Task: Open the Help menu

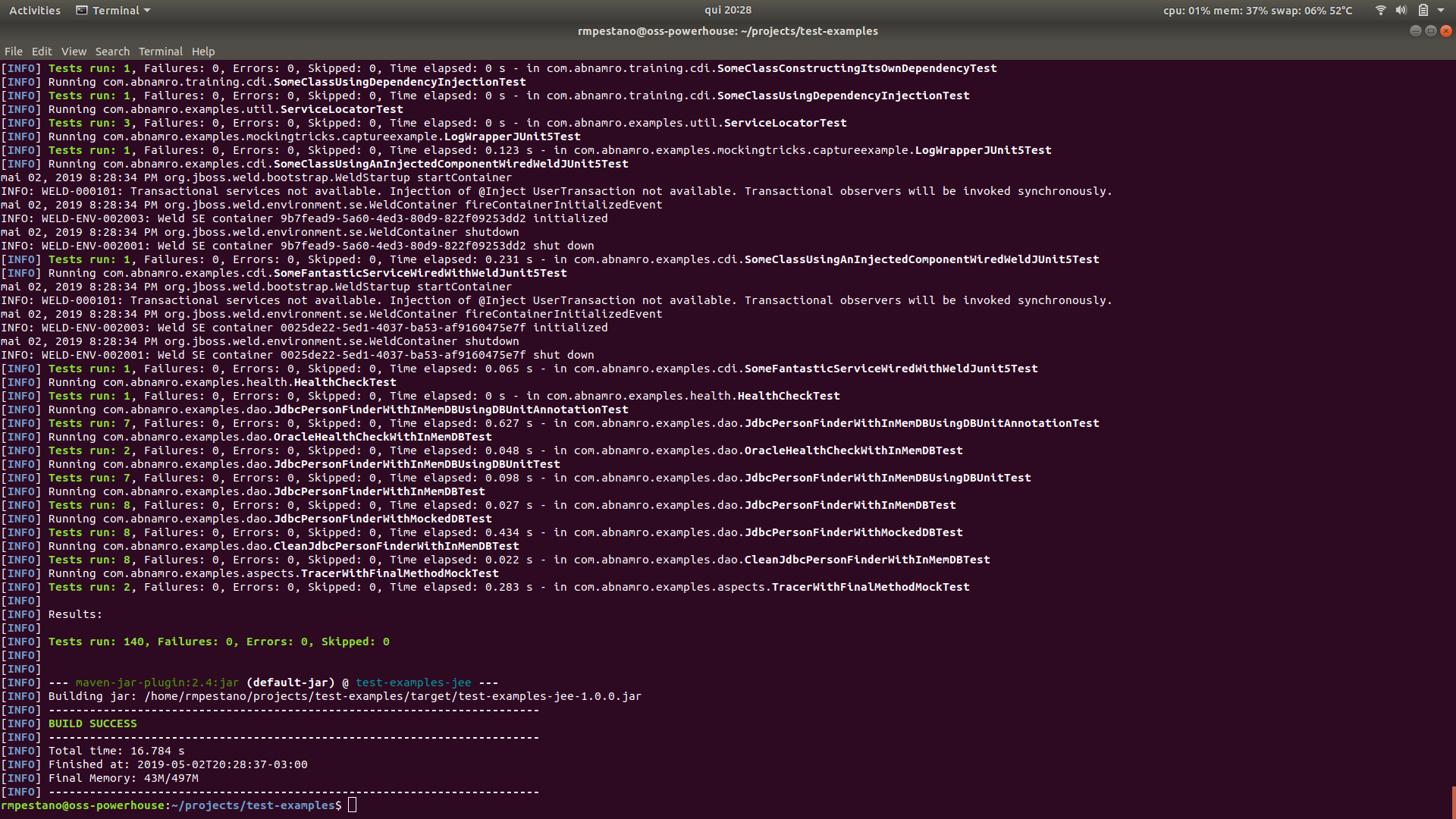Action: point(202,51)
